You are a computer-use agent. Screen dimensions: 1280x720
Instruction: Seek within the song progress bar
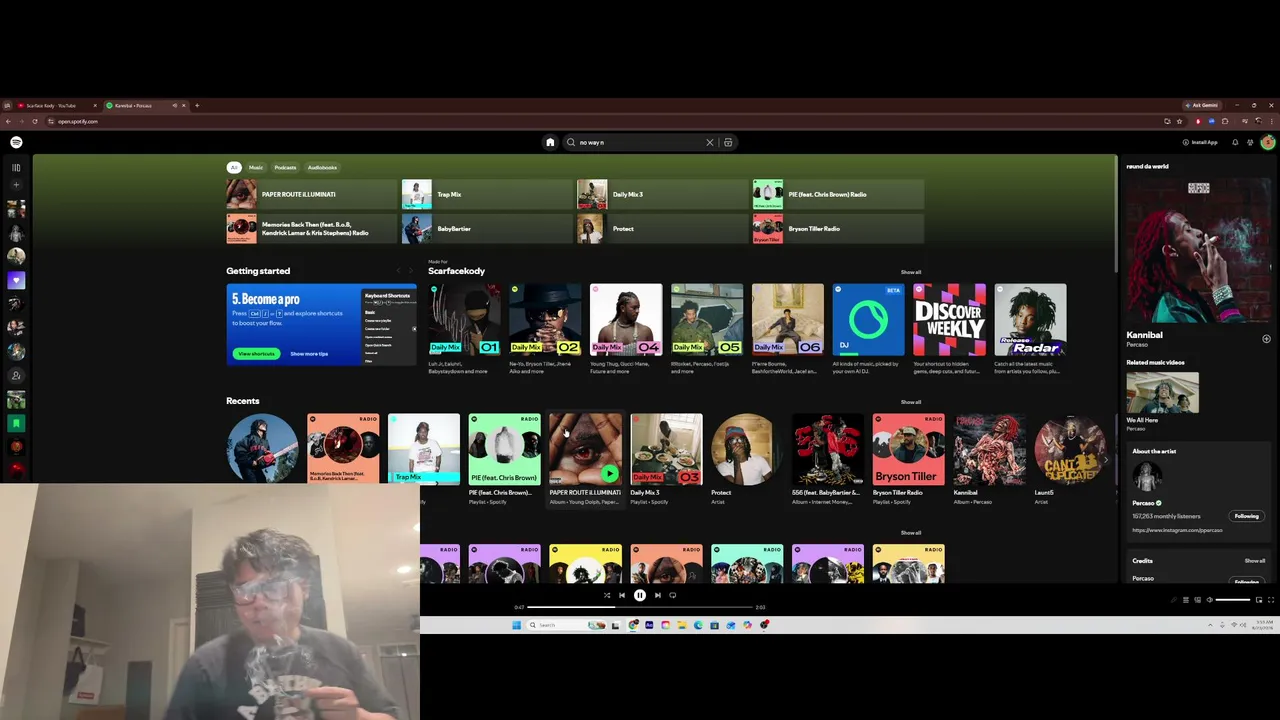[640, 607]
